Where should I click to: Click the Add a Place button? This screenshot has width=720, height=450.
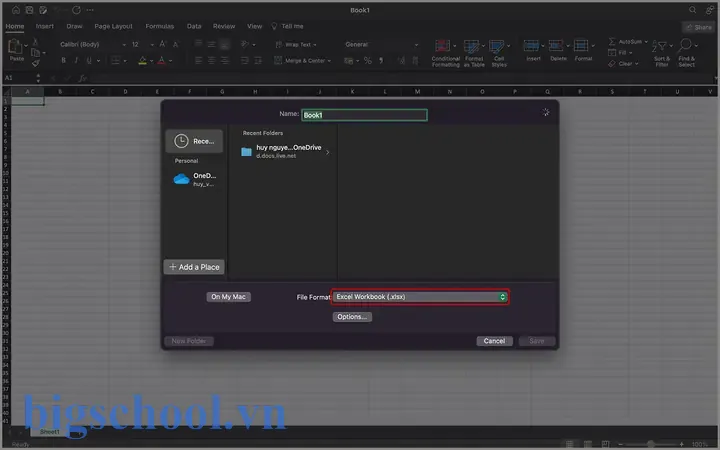pos(194,267)
